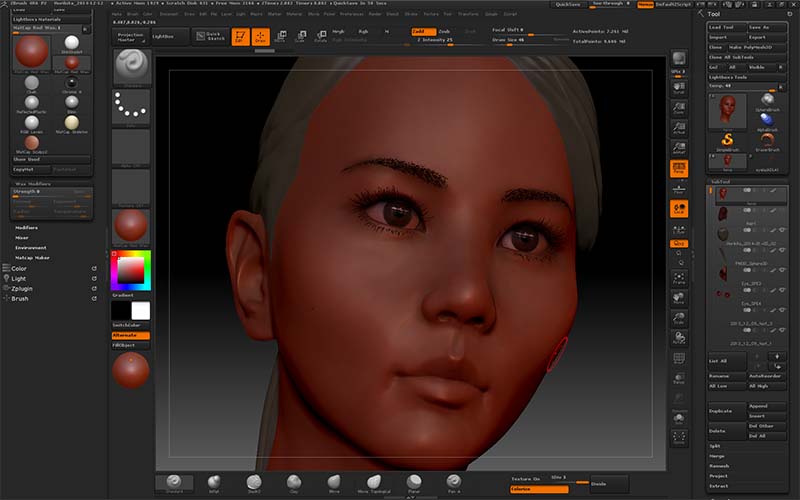Select the SphereBrush tool icon
Image resolution: width=800 pixels, height=500 pixels.
tap(767, 102)
